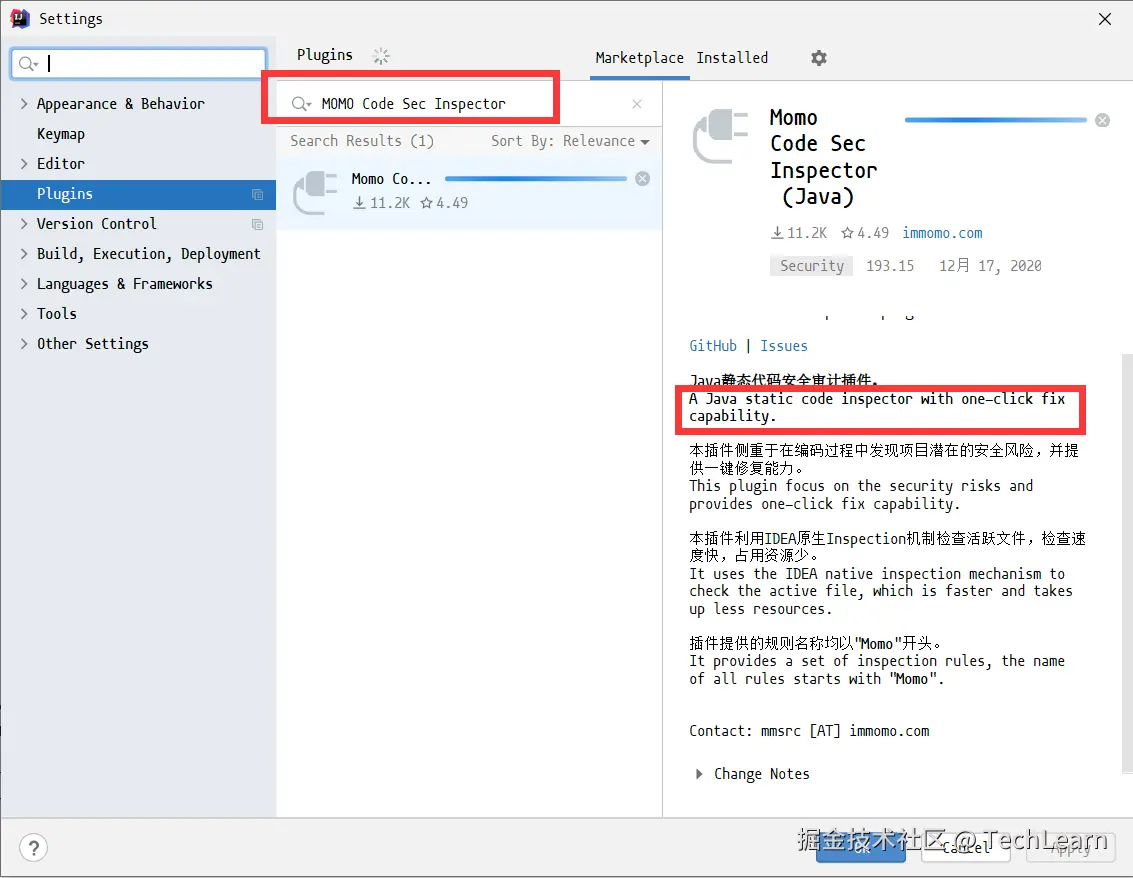Click the plug icon in the search result row
The height and width of the screenshot is (878, 1133).
[315, 192]
